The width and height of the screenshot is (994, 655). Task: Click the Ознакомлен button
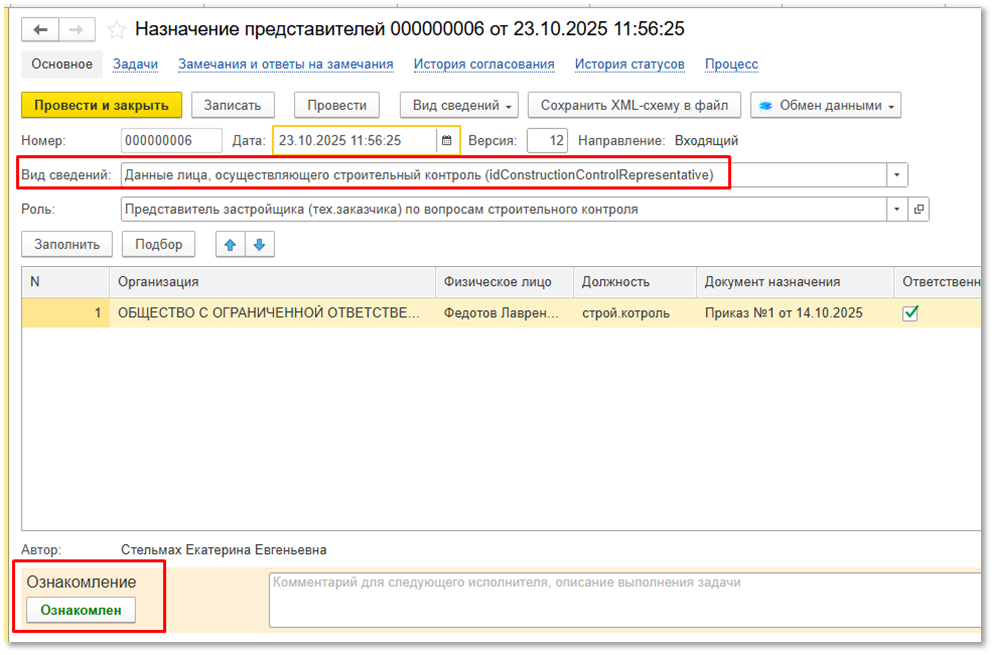click(81, 610)
